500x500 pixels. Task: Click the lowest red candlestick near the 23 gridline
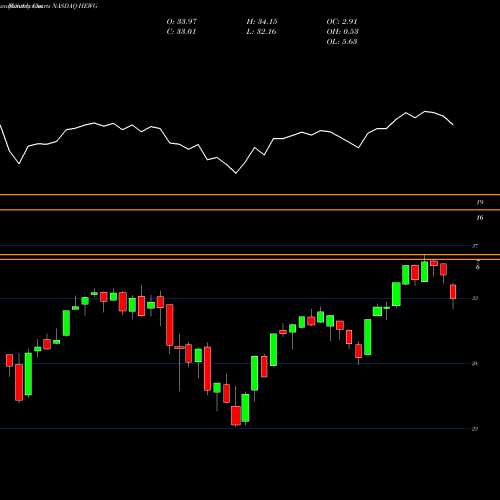click(x=236, y=415)
